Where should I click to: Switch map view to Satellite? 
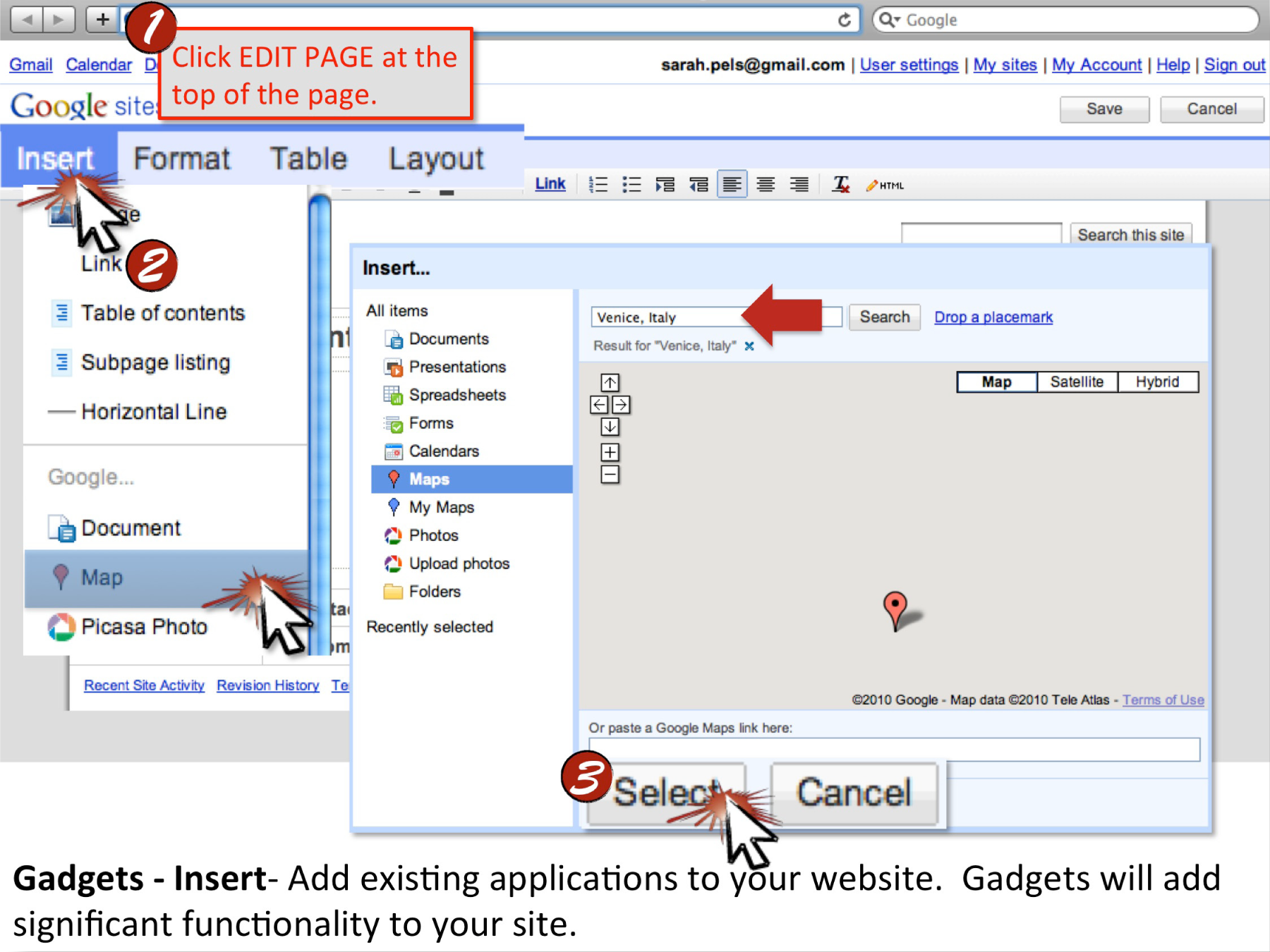1077,382
